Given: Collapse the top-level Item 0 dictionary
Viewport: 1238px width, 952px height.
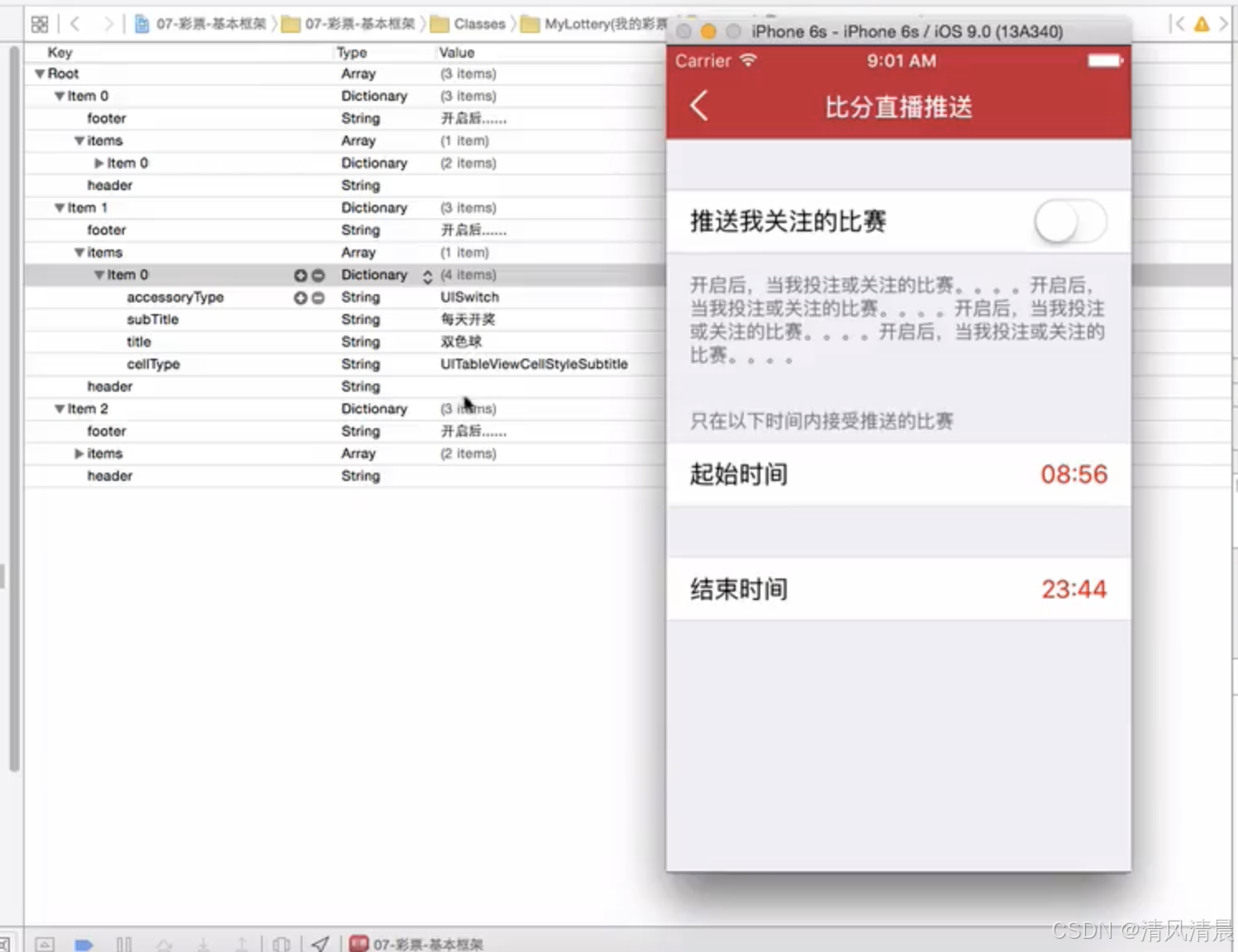Looking at the screenshot, I should (60, 96).
